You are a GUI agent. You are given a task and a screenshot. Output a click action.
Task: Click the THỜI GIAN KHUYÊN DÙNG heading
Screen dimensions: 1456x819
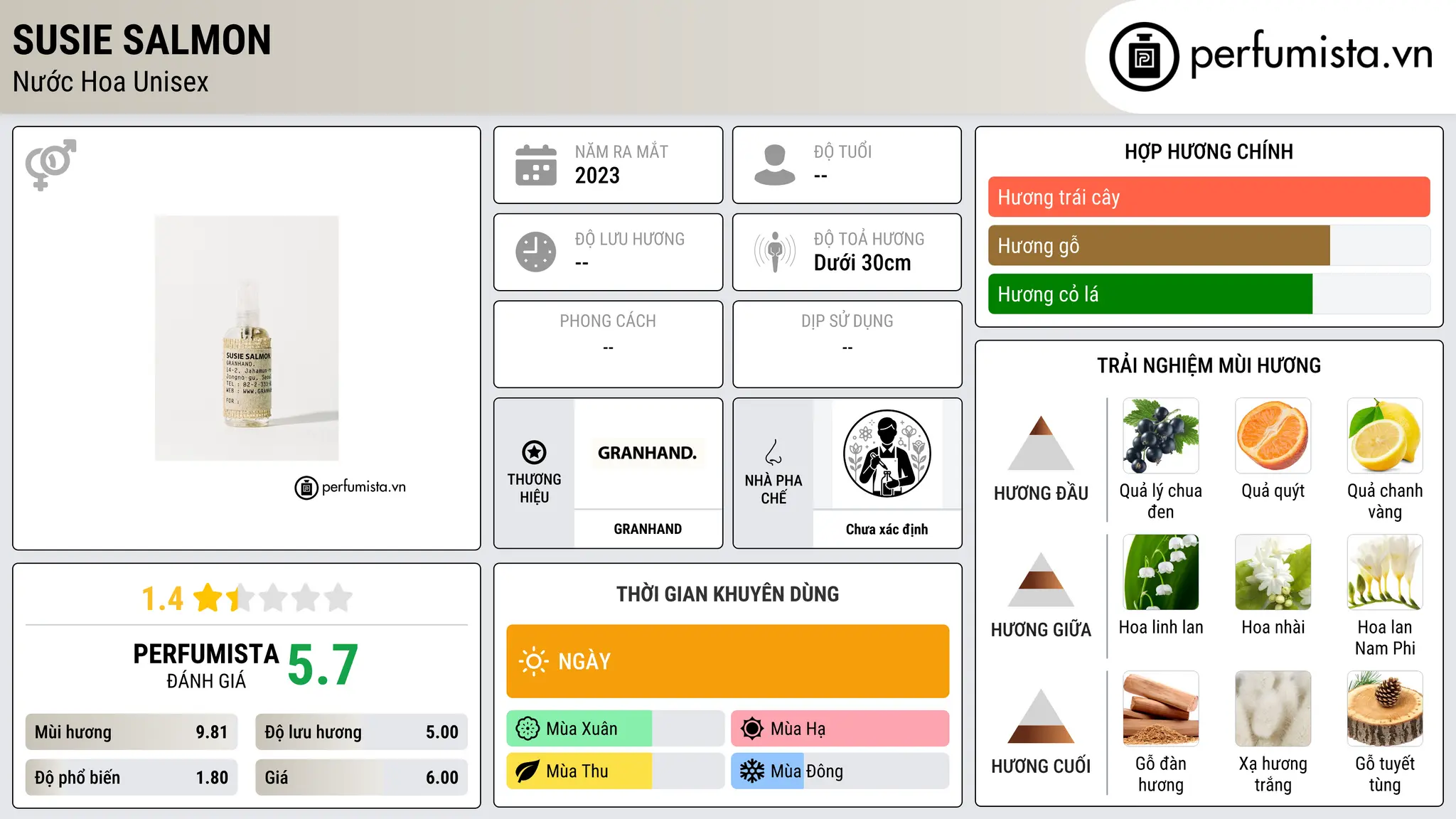[727, 594]
